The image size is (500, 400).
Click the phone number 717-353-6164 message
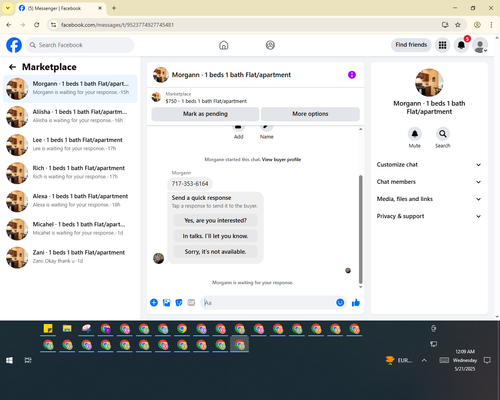190,184
